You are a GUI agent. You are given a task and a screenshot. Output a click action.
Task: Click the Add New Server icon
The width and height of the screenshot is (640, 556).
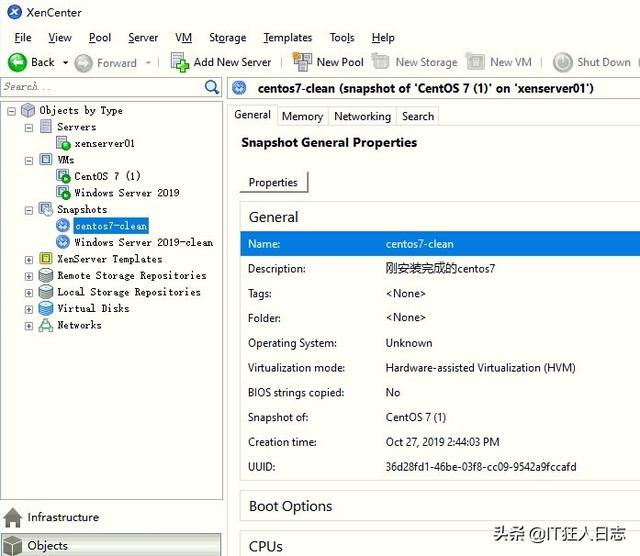click(x=180, y=62)
